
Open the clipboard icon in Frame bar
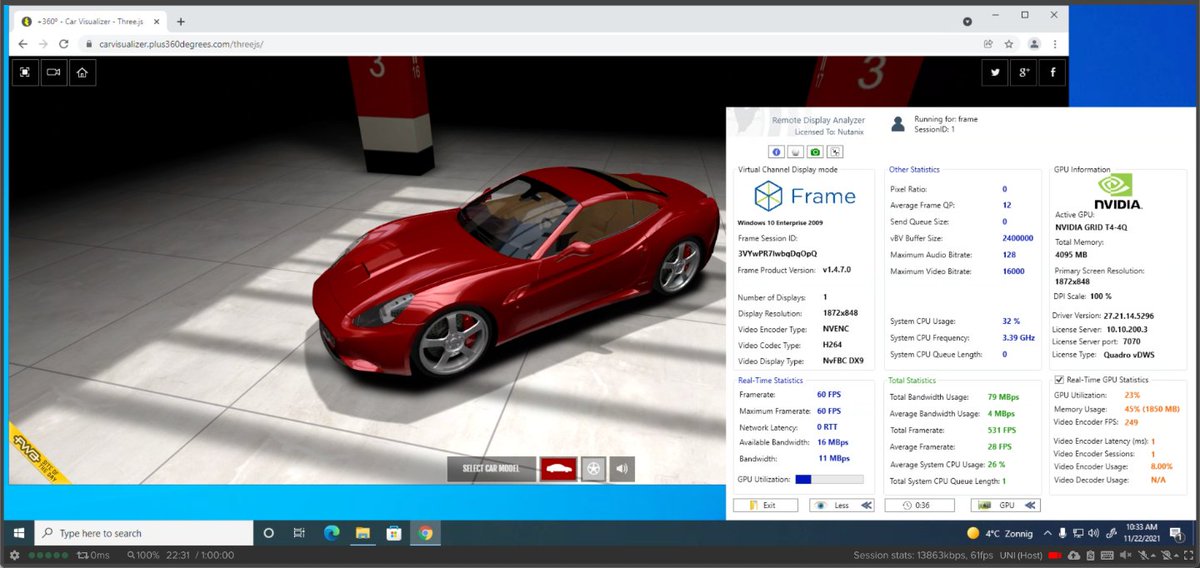coord(1090,555)
